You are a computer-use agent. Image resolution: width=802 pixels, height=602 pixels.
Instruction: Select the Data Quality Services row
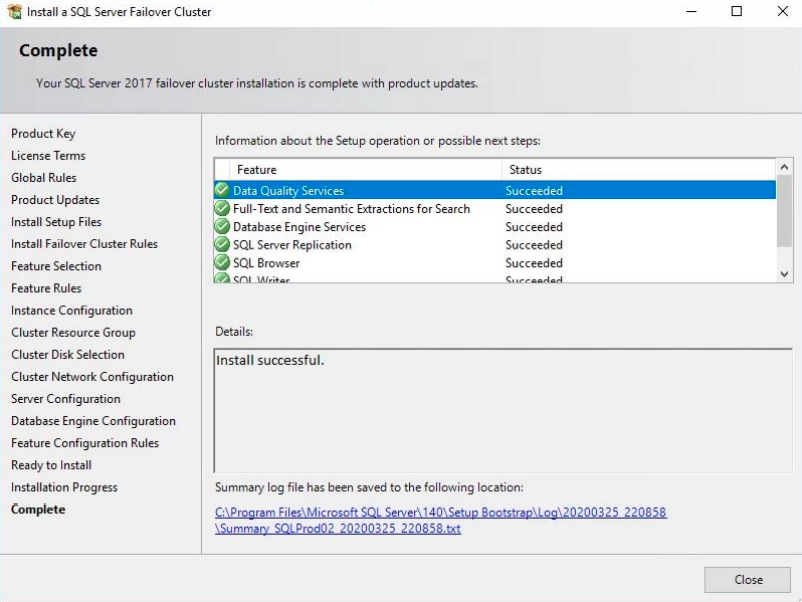(495, 190)
